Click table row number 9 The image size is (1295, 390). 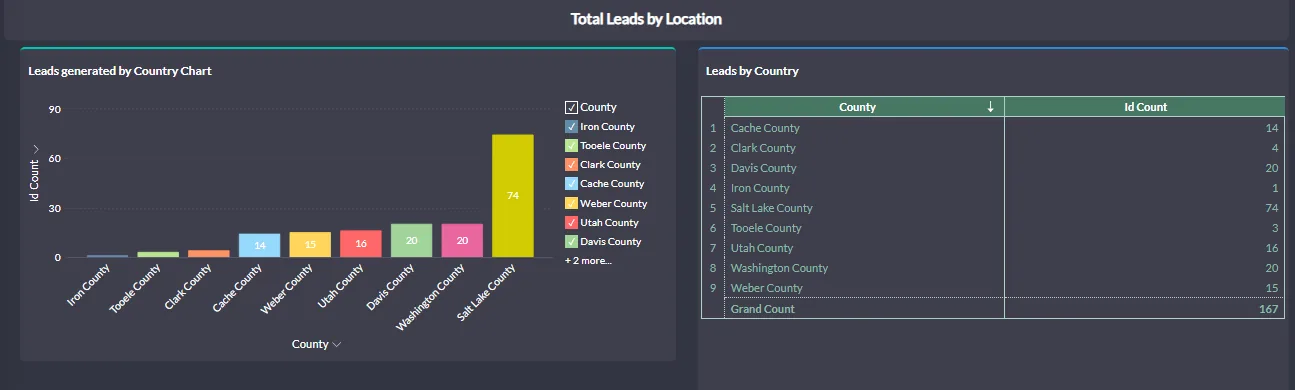(x=713, y=288)
